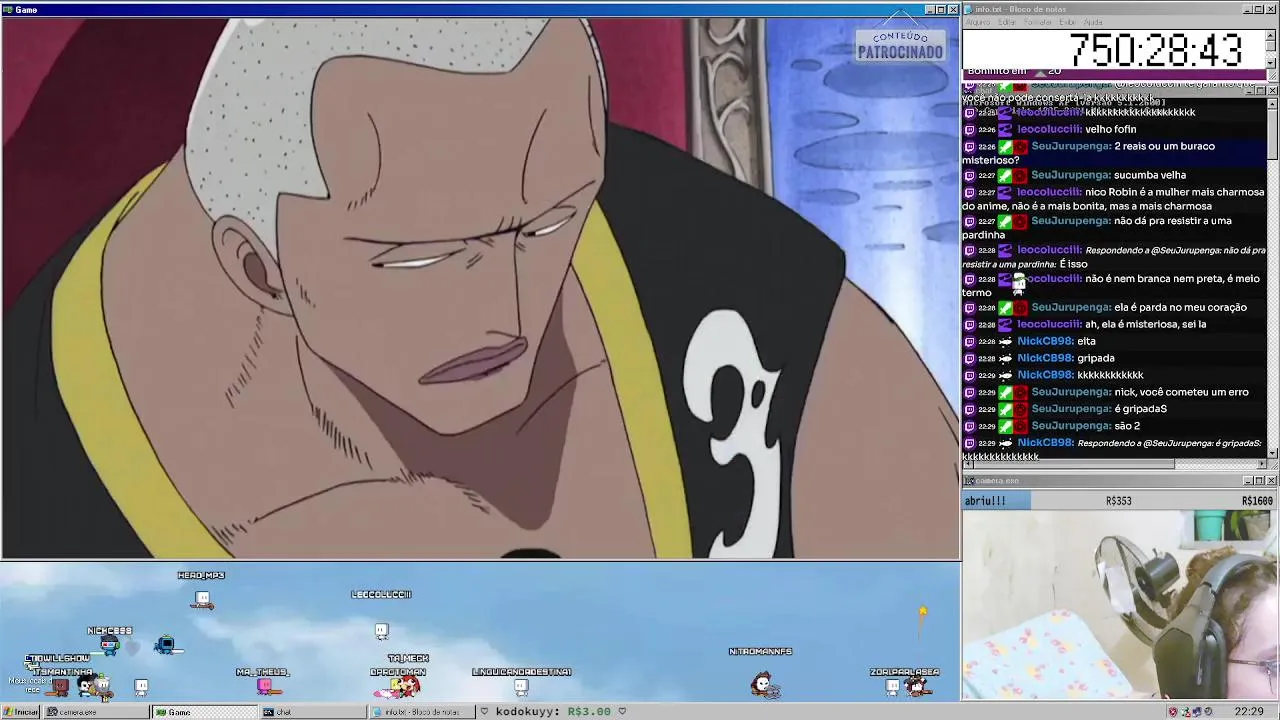Click the R$1600 goal target
The width and height of the screenshot is (1280, 720).
(x=1257, y=501)
